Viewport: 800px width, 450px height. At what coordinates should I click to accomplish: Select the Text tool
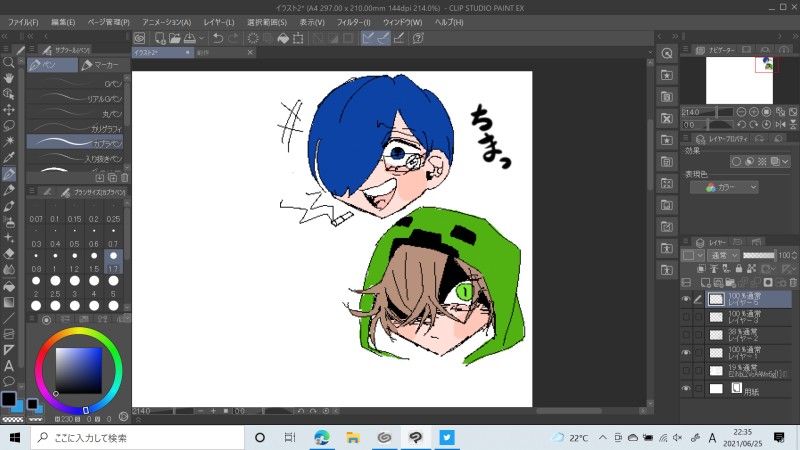pos(9,365)
